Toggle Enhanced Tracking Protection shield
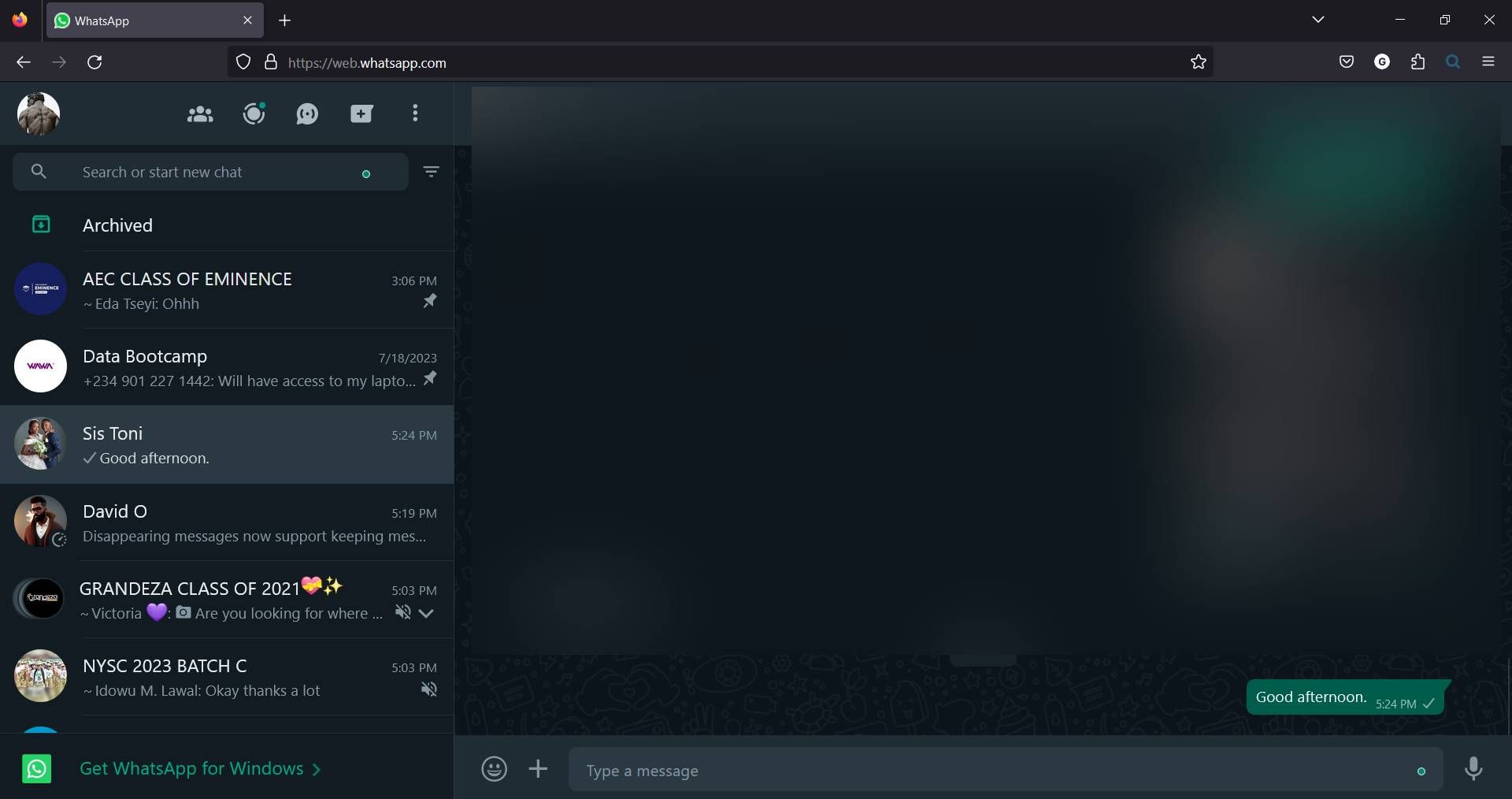The height and width of the screenshot is (799, 1512). tap(242, 62)
